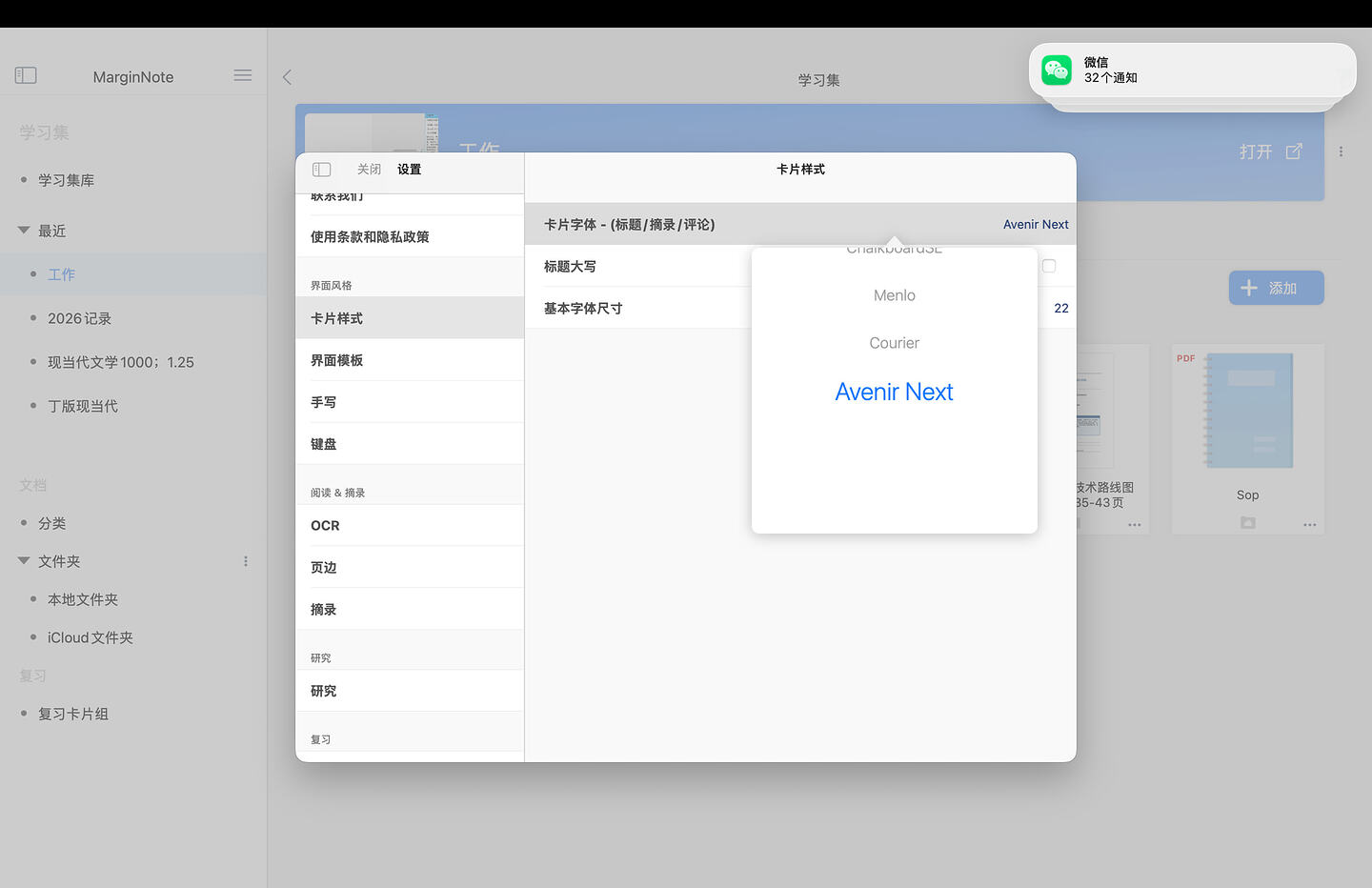Select Menlo in the font picker
Image resolution: width=1372 pixels, height=888 pixels.
point(895,295)
